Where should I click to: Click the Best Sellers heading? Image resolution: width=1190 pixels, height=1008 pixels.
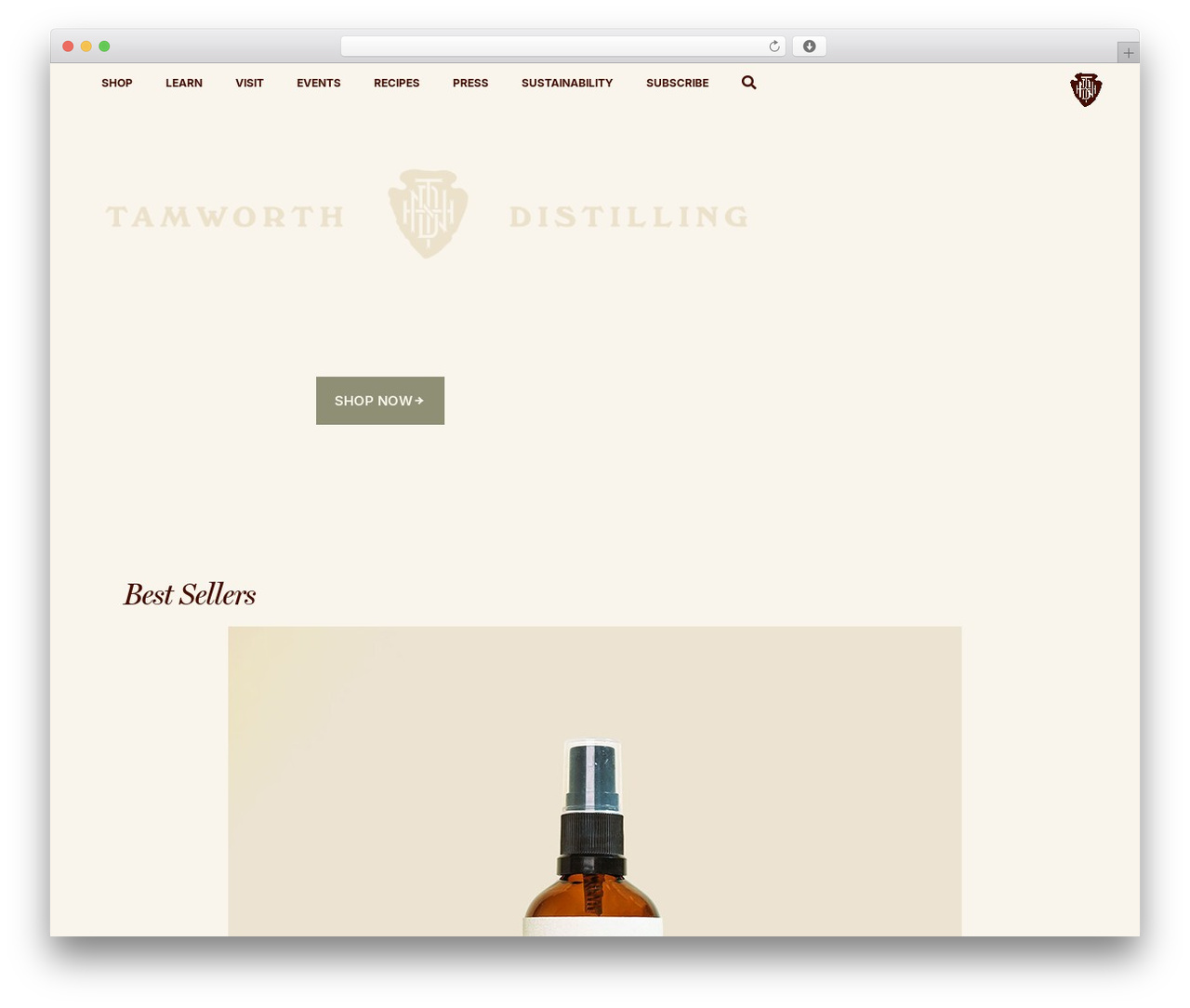(190, 594)
